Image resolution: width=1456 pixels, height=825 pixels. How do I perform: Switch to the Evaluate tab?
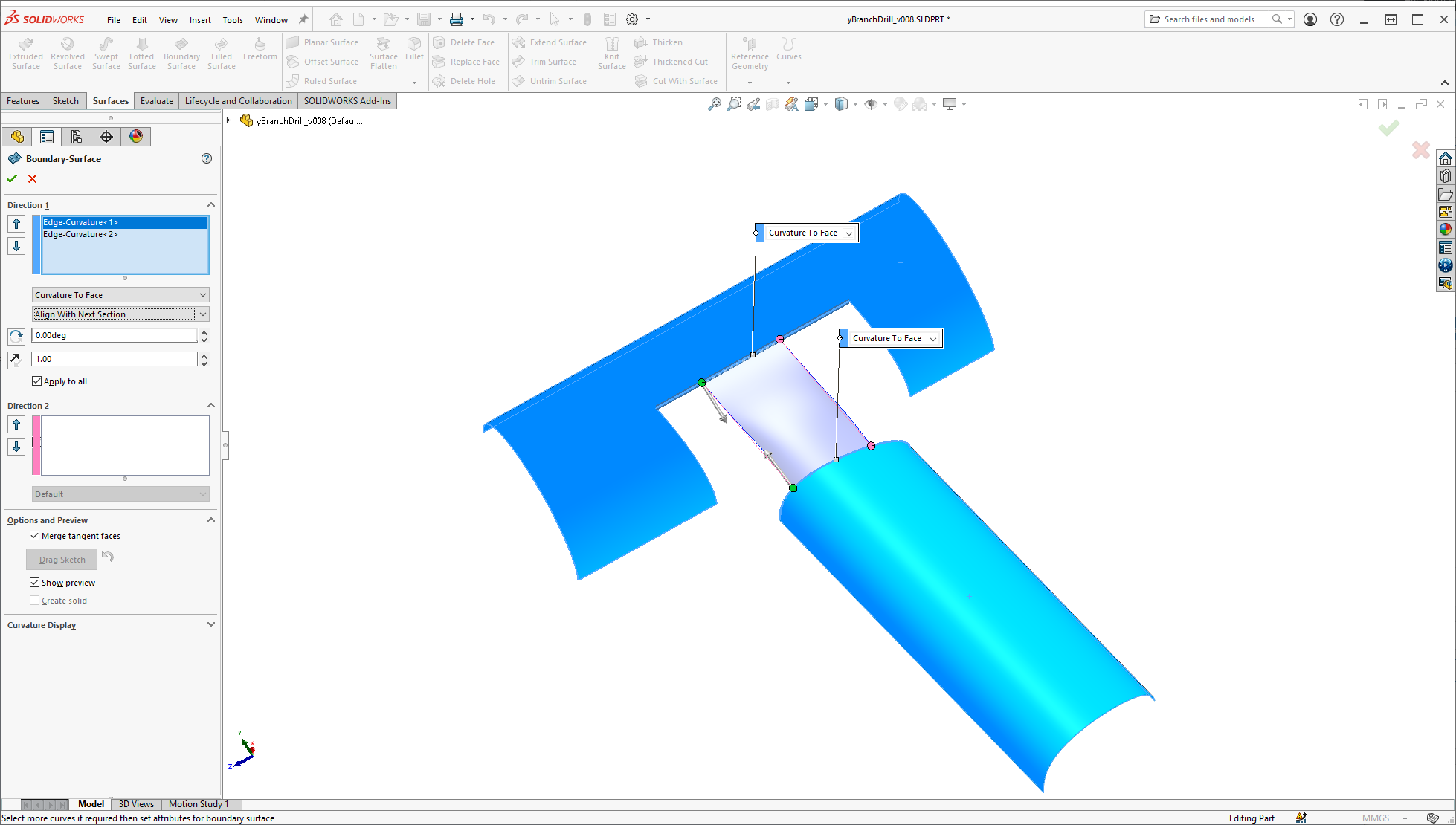point(156,101)
